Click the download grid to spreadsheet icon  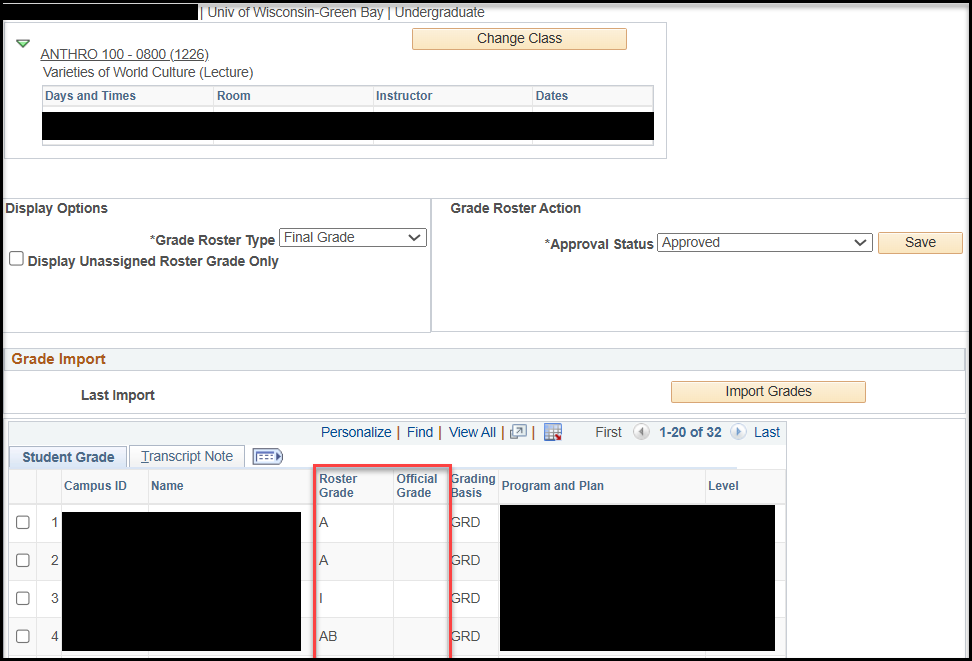click(x=553, y=432)
